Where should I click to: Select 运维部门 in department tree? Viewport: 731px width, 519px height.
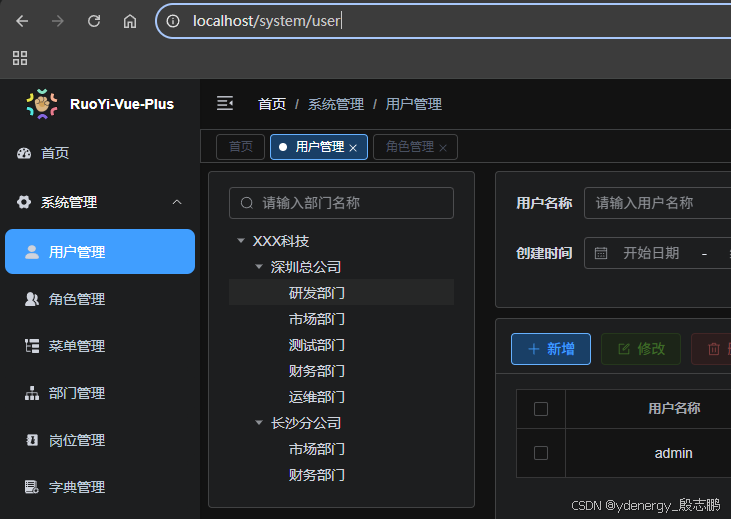pos(317,397)
